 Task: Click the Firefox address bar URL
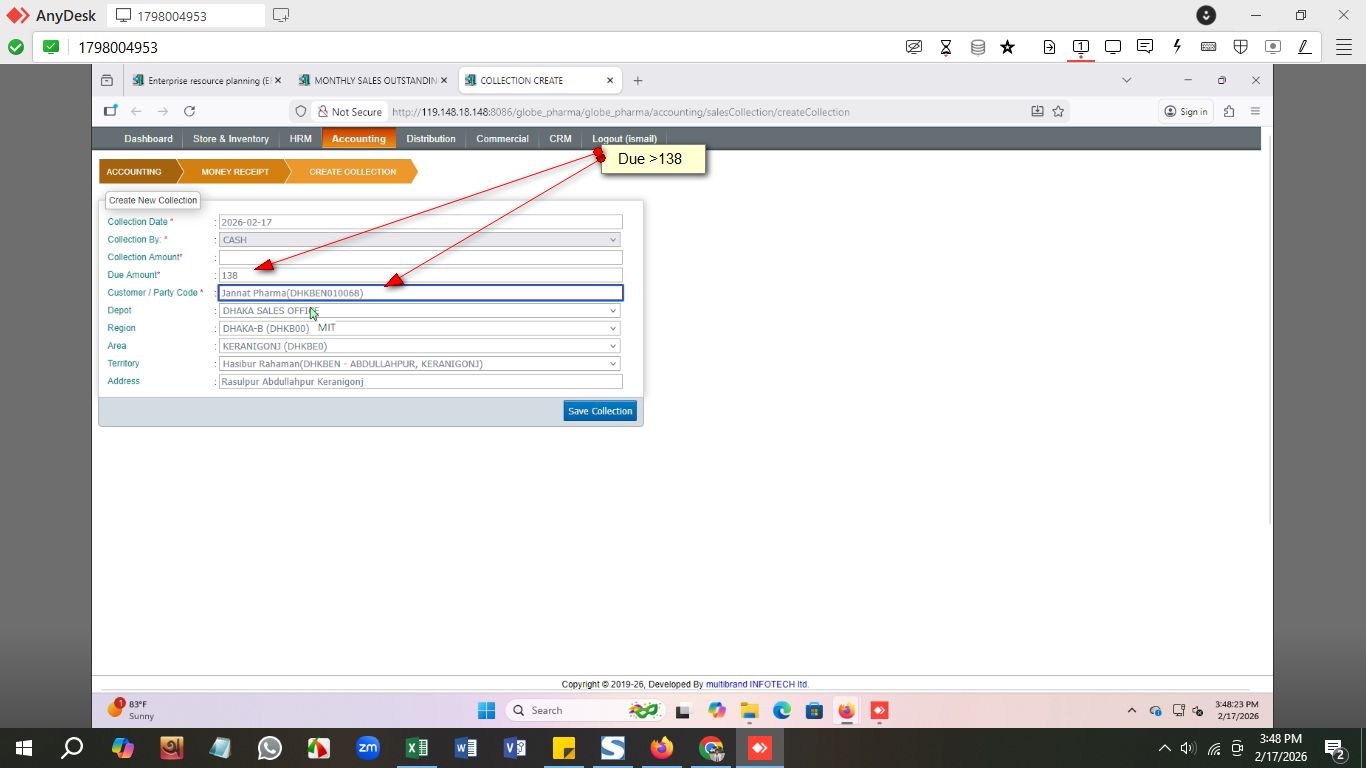[620, 112]
